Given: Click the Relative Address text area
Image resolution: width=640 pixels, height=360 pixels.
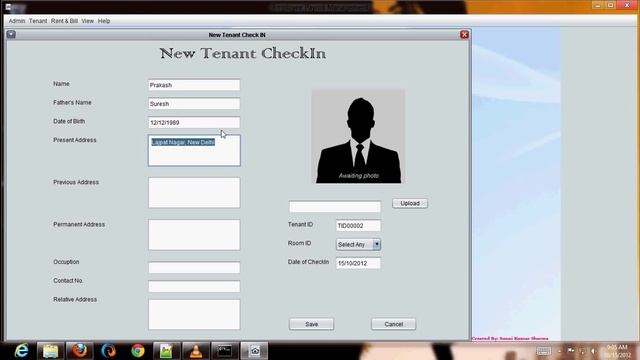Looking at the screenshot, I should (194, 315).
